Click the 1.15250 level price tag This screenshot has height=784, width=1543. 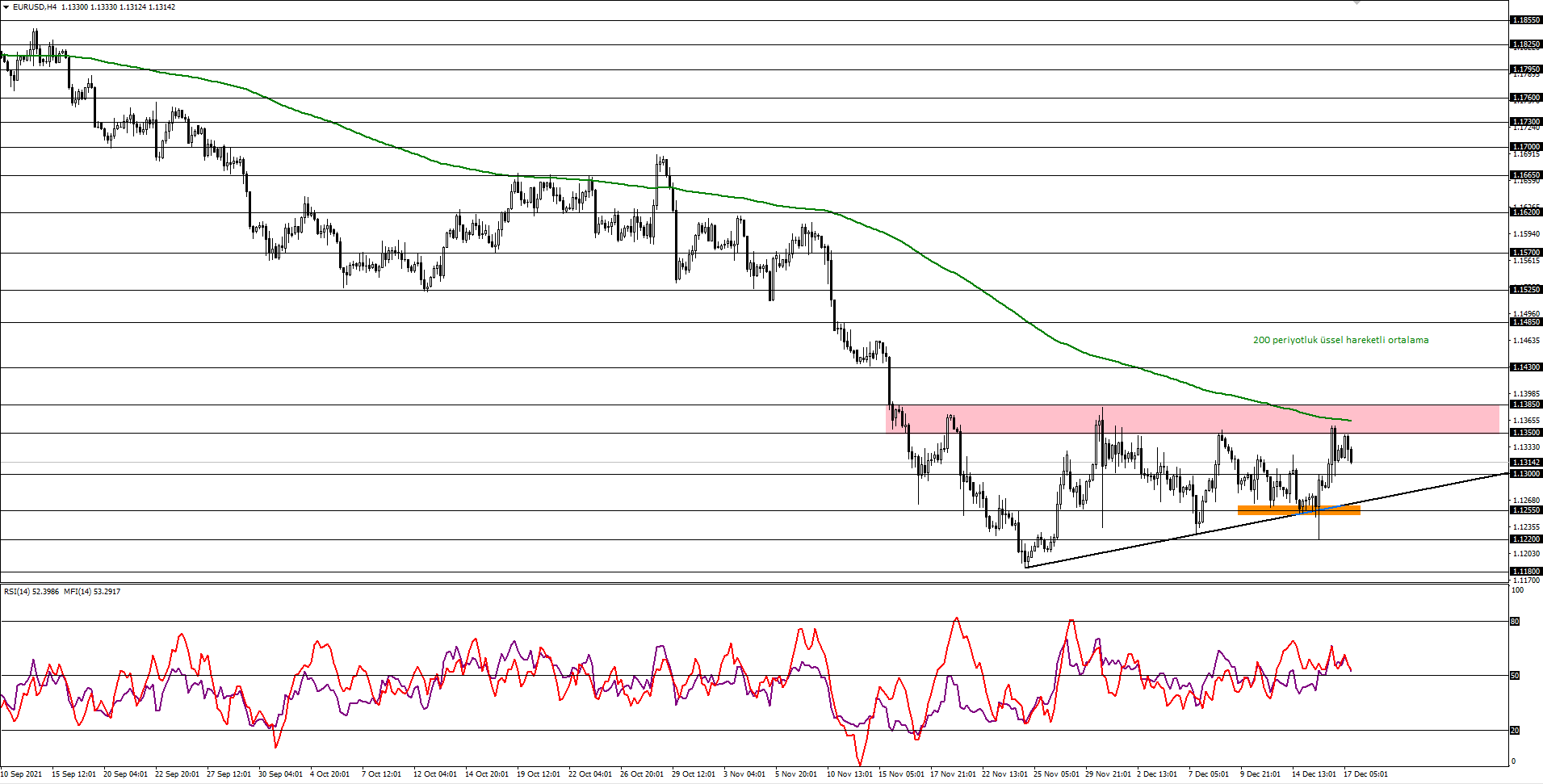[x=1525, y=289]
